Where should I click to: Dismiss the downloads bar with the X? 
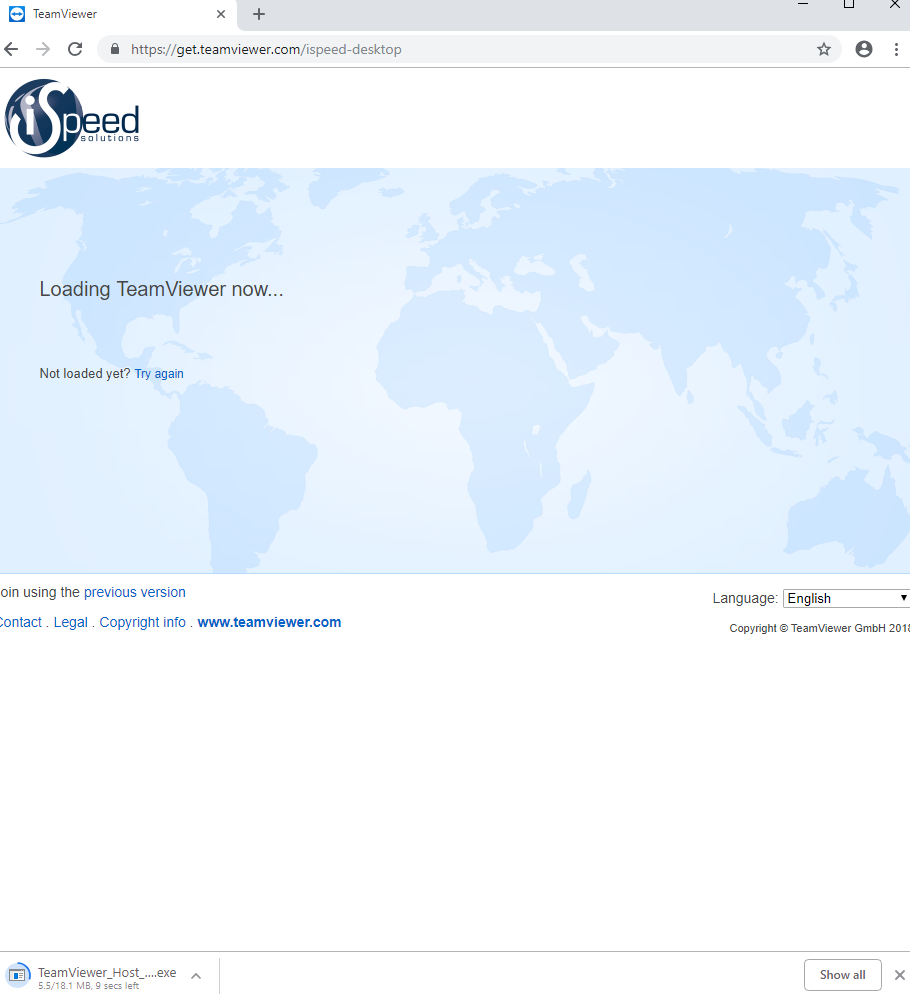coord(899,975)
